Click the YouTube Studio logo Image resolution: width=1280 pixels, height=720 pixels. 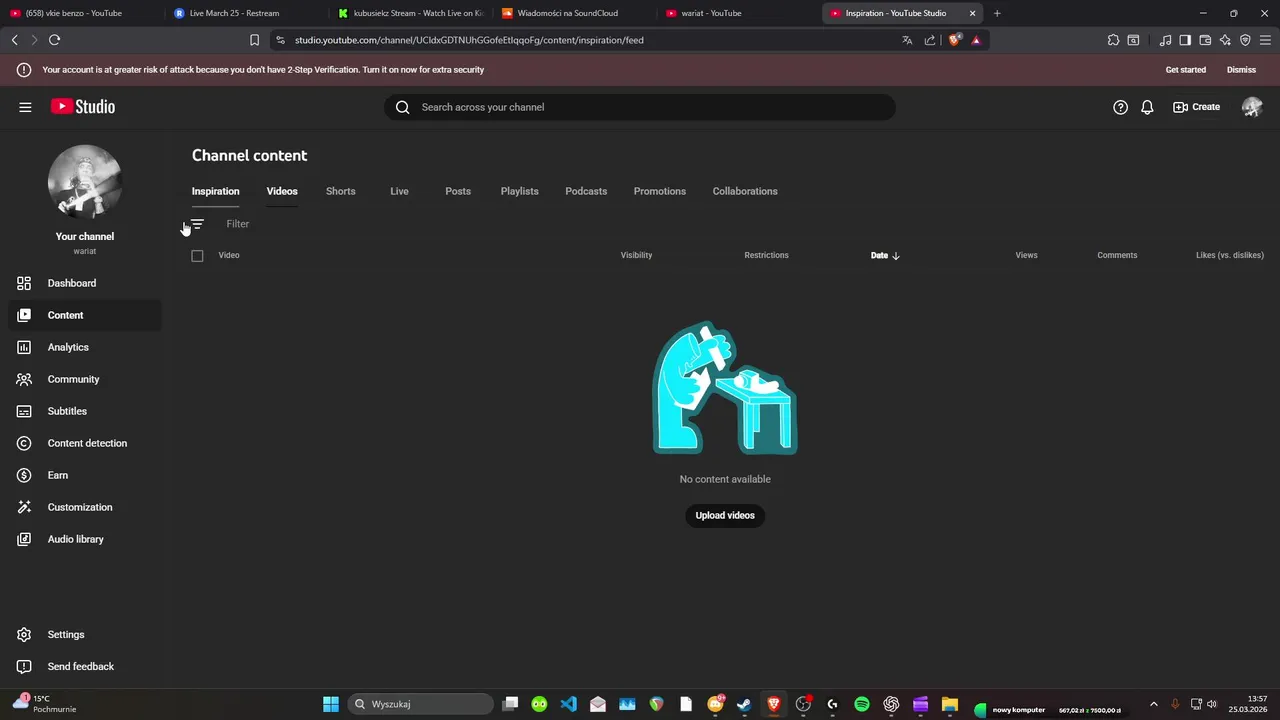[83, 107]
